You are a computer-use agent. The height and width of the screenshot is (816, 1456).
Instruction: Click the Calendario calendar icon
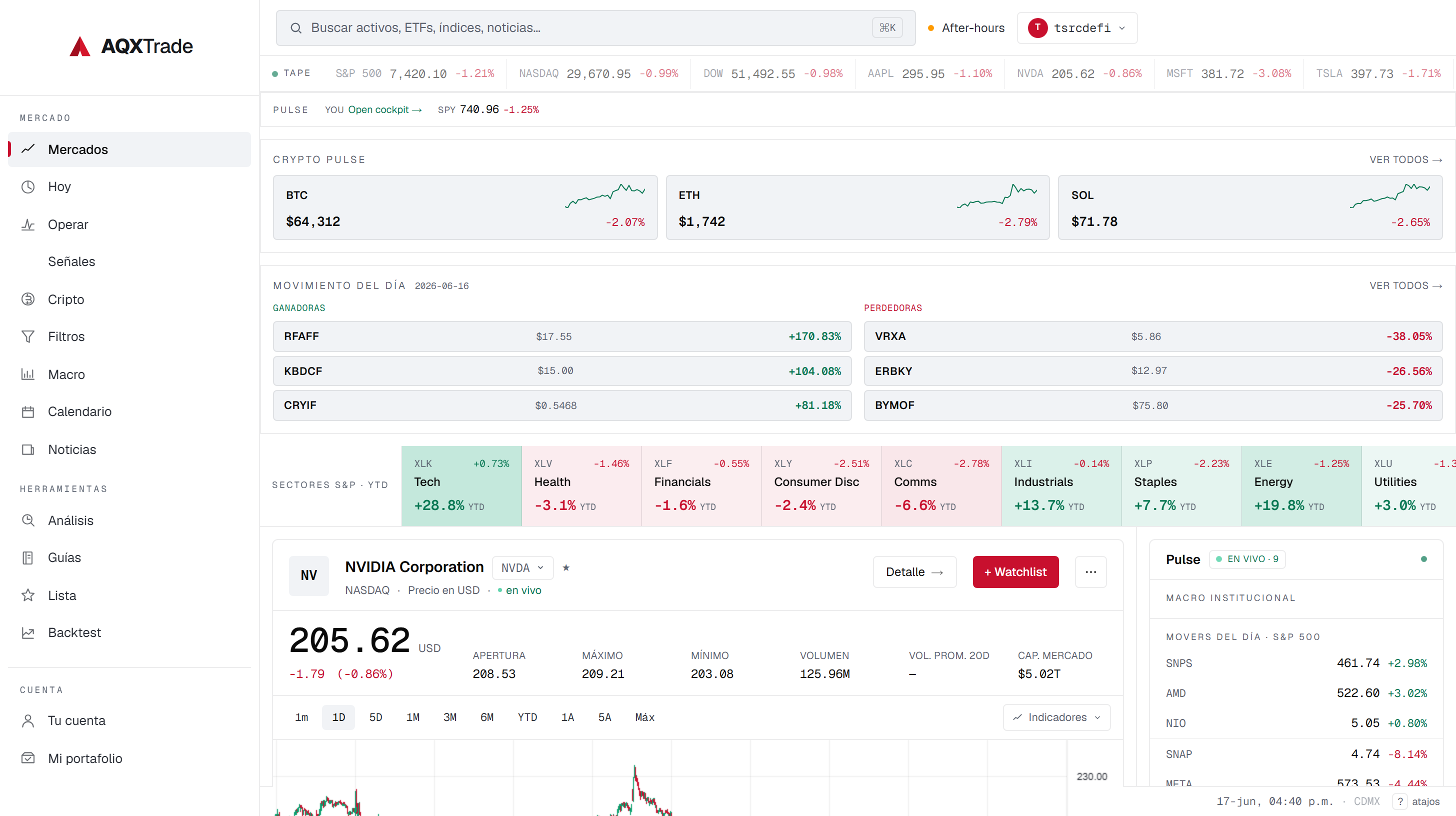coord(27,411)
